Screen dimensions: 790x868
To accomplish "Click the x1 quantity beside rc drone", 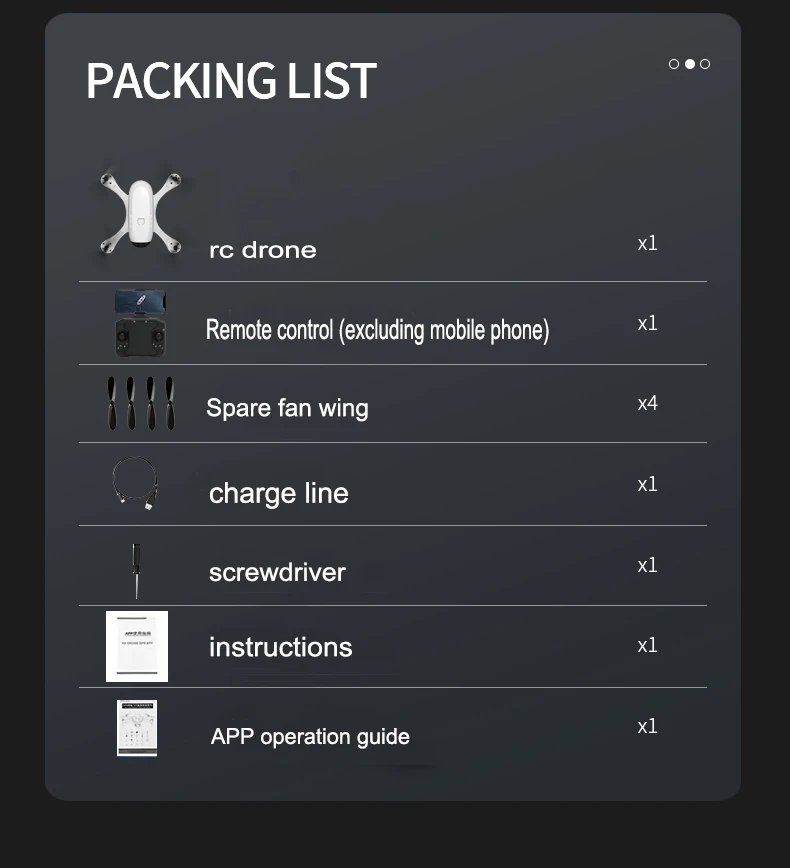I will point(647,243).
